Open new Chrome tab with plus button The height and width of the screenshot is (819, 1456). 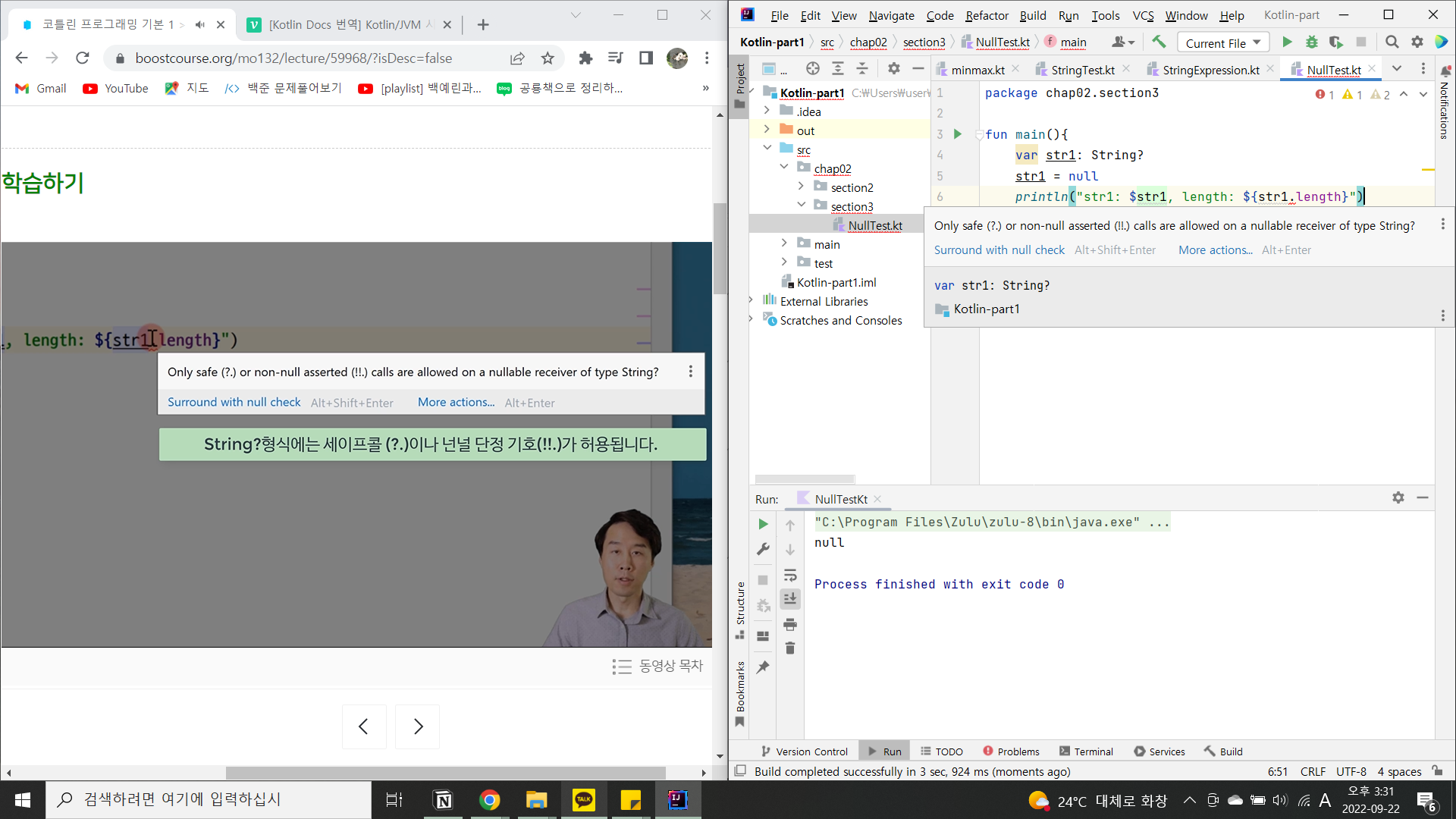[483, 24]
